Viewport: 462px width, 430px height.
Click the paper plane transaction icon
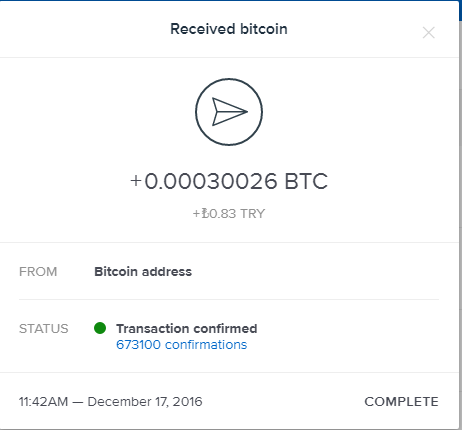[229, 112]
